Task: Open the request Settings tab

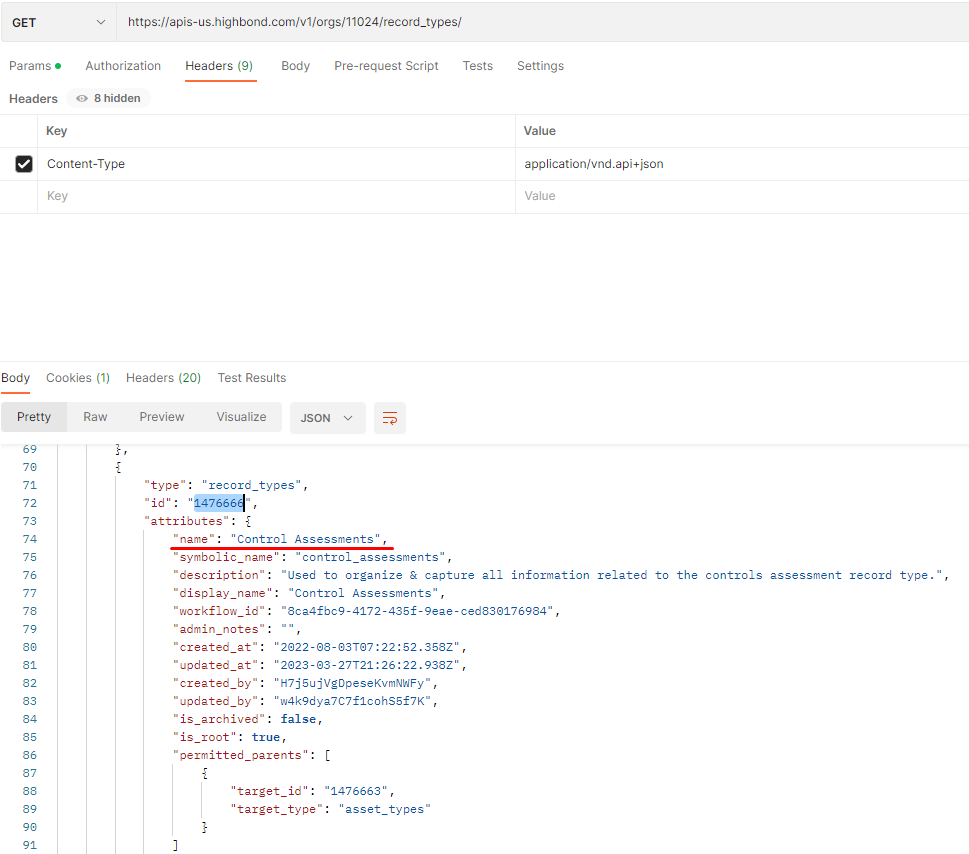Action: (x=540, y=66)
